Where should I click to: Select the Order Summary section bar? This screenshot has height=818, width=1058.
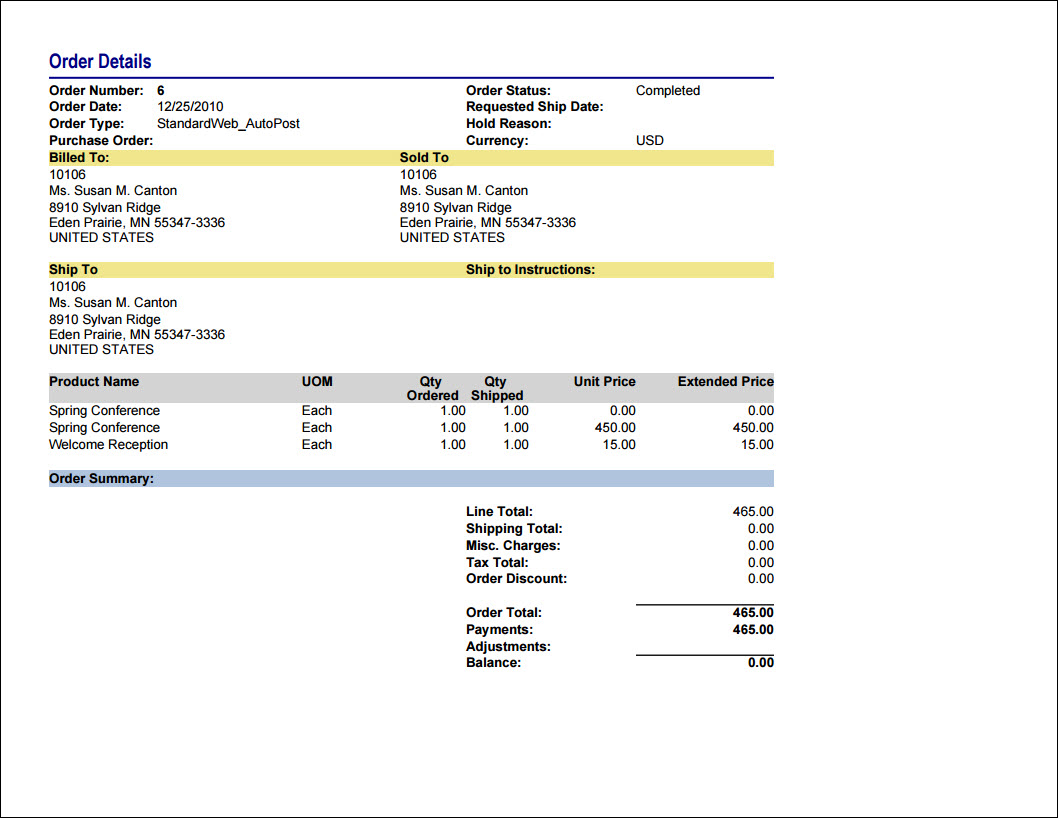tap(411, 479)
